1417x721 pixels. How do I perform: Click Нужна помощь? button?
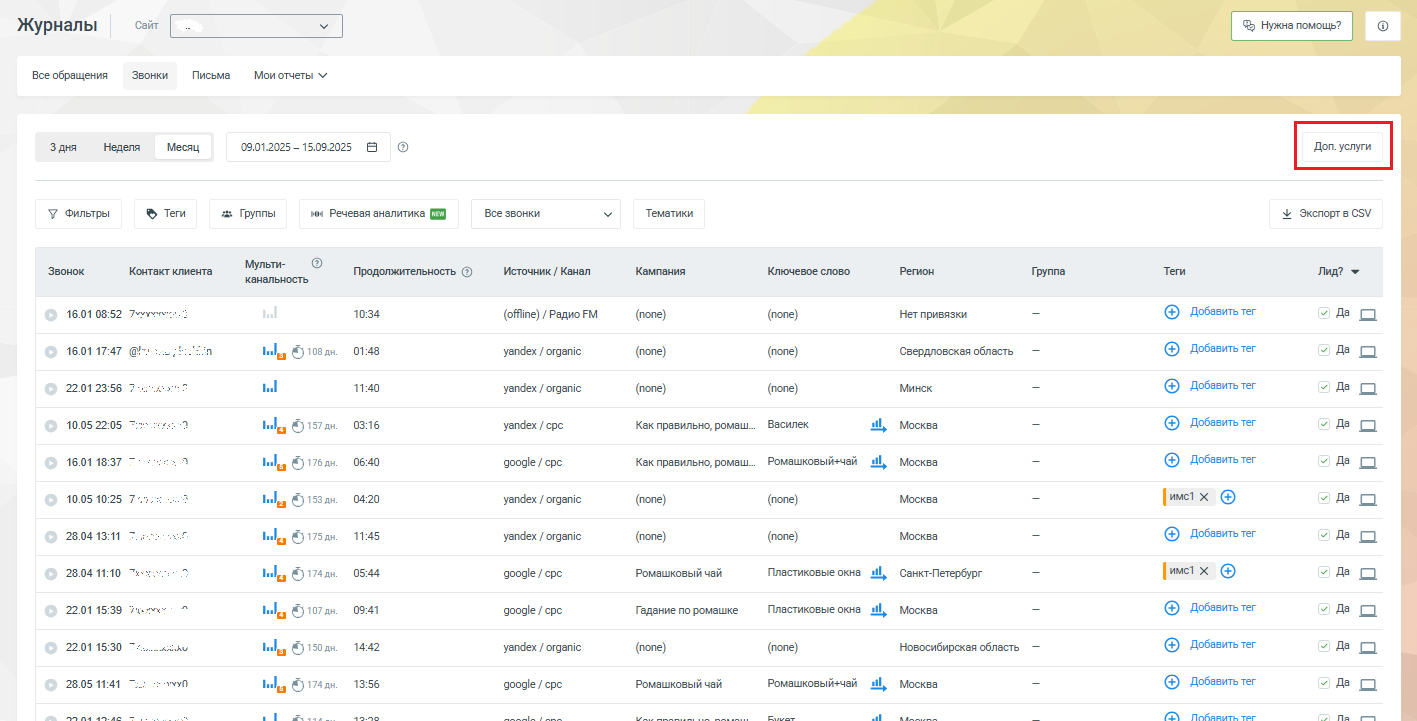(x=1293, y=26)
